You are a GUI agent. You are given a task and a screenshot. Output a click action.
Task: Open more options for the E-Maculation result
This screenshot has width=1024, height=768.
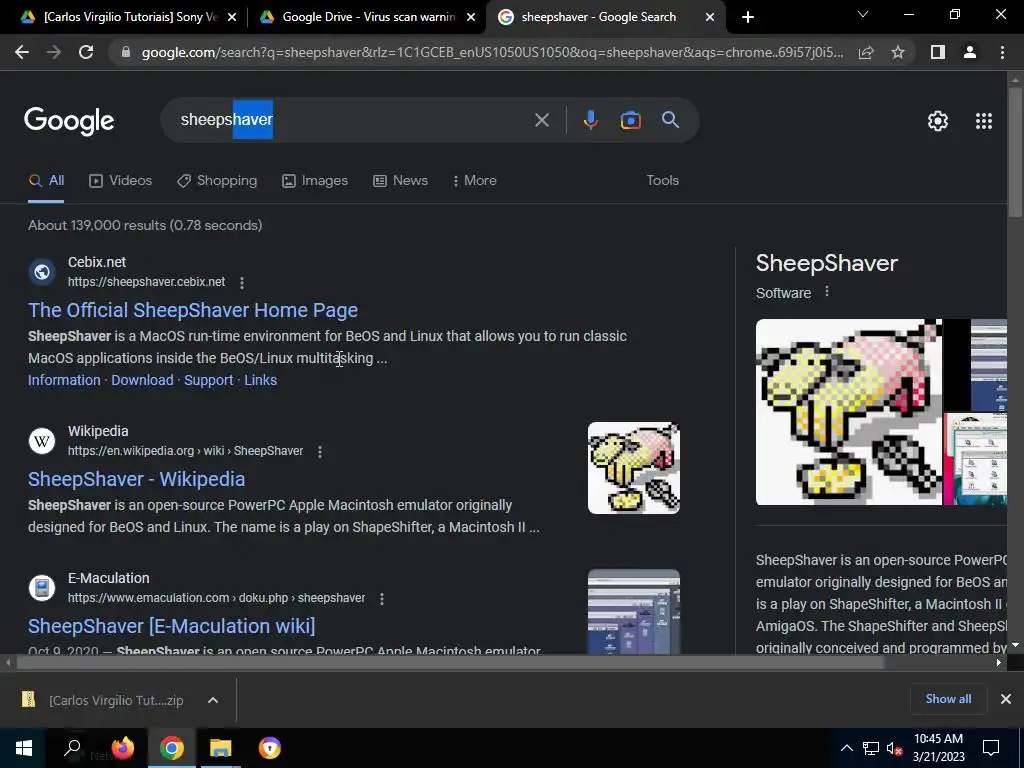point(381,599)
